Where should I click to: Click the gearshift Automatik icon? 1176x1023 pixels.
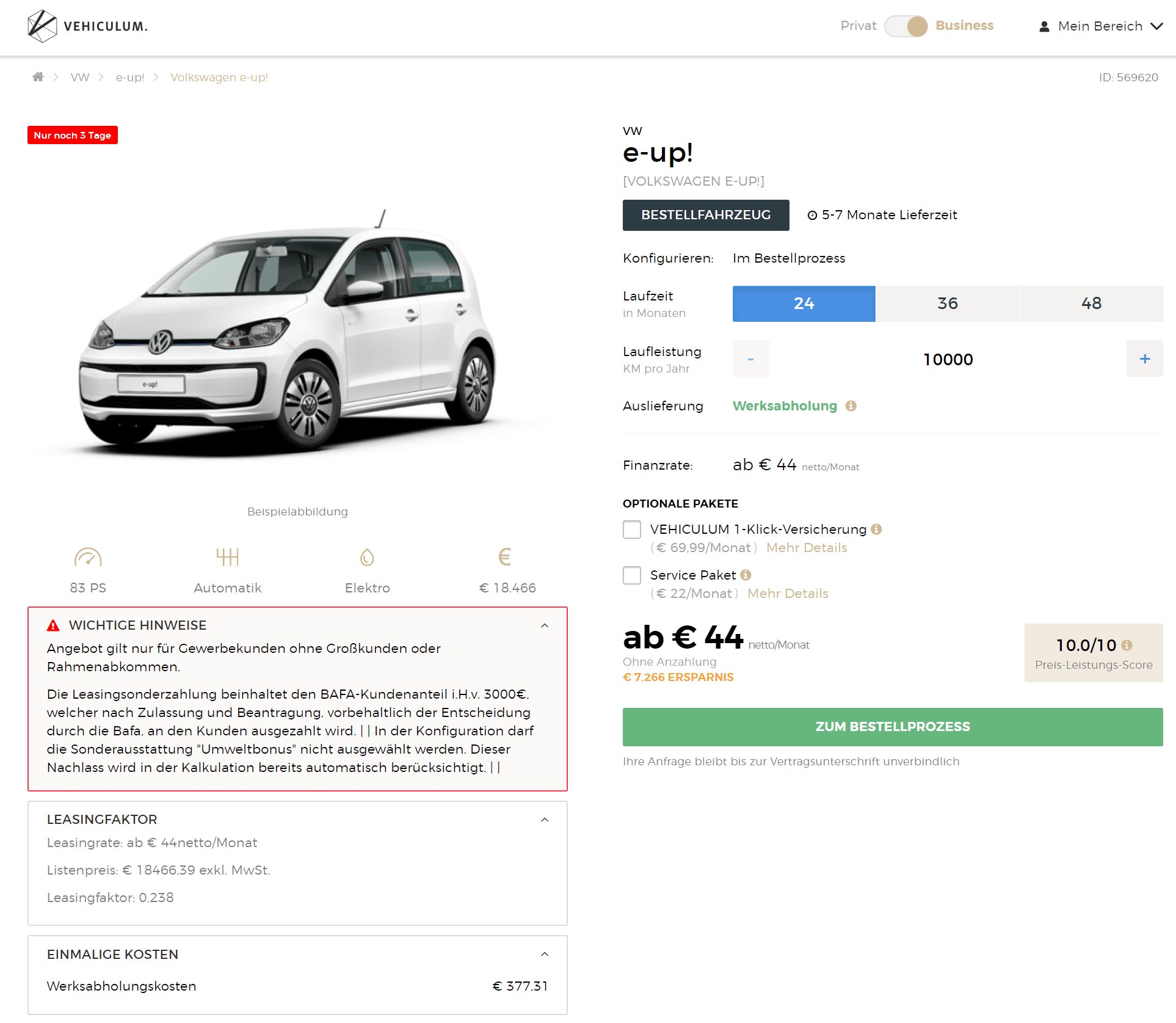click(x=227, y=557)
